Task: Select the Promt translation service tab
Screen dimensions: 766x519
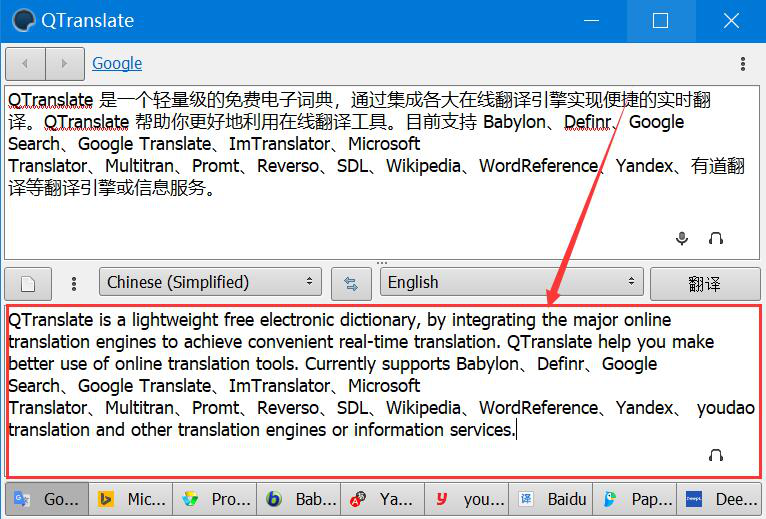Action: tap(215, 499)
